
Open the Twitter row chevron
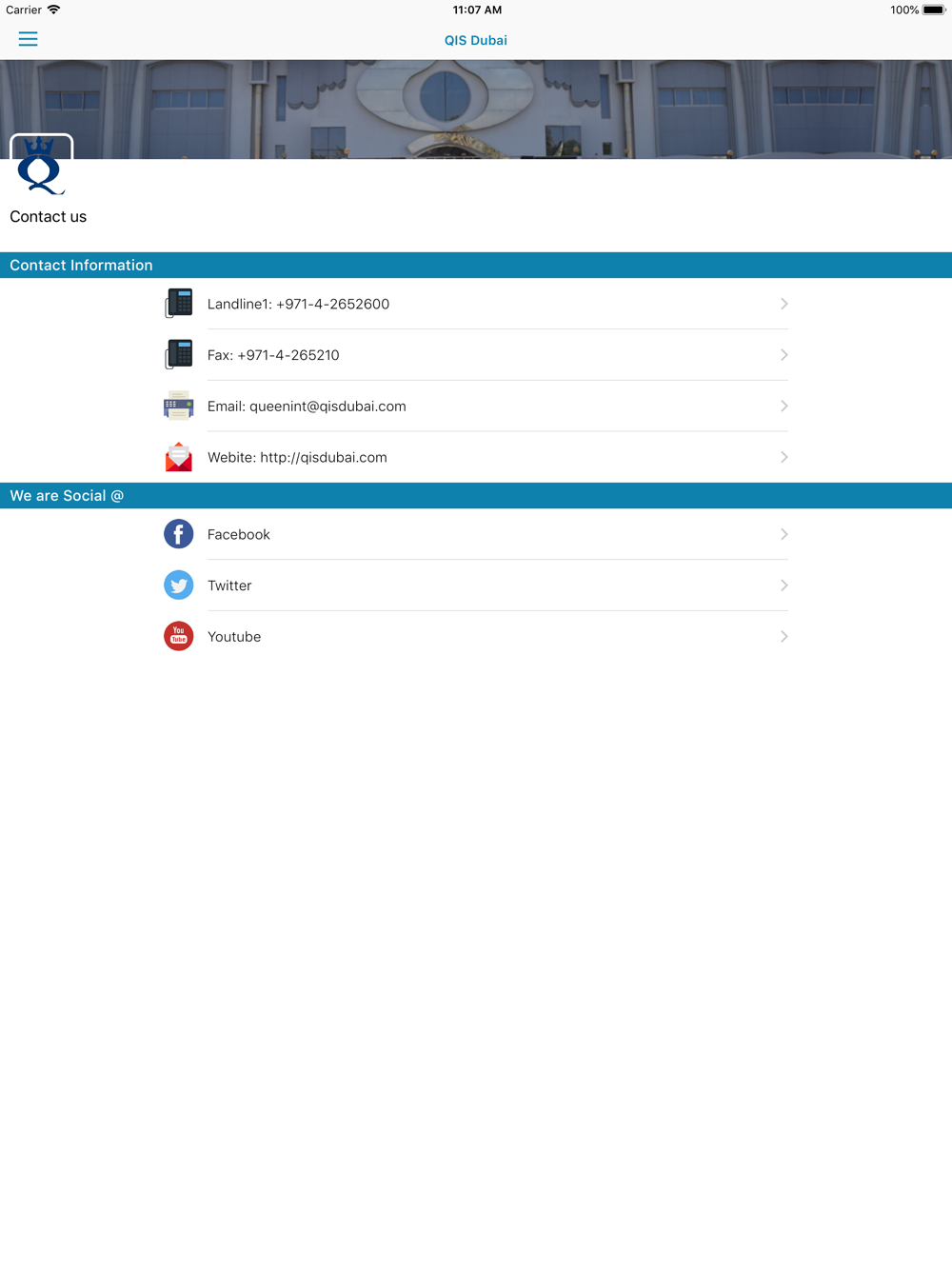pyautogui.click(x=783, y=585)
